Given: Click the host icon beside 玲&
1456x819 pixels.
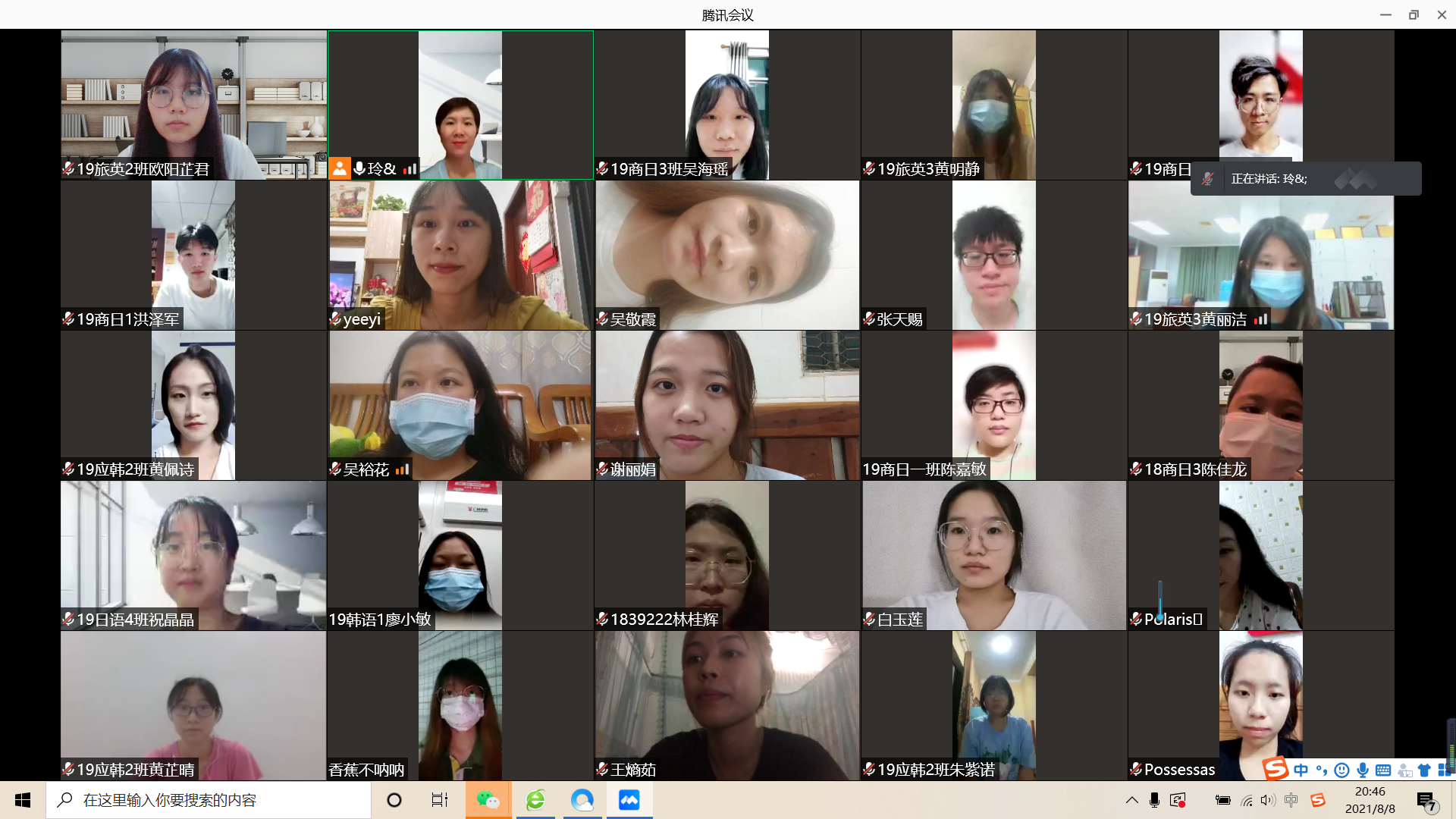Looking at the screenshot, I should [x=340, y=168].
